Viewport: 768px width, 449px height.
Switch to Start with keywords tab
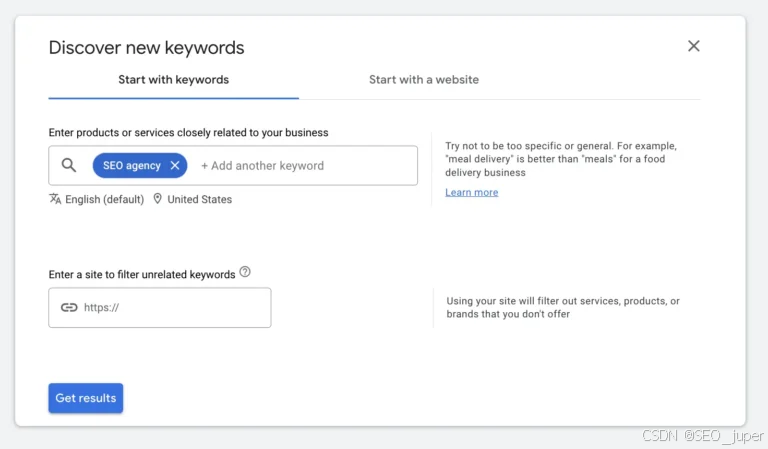point(173,80)
